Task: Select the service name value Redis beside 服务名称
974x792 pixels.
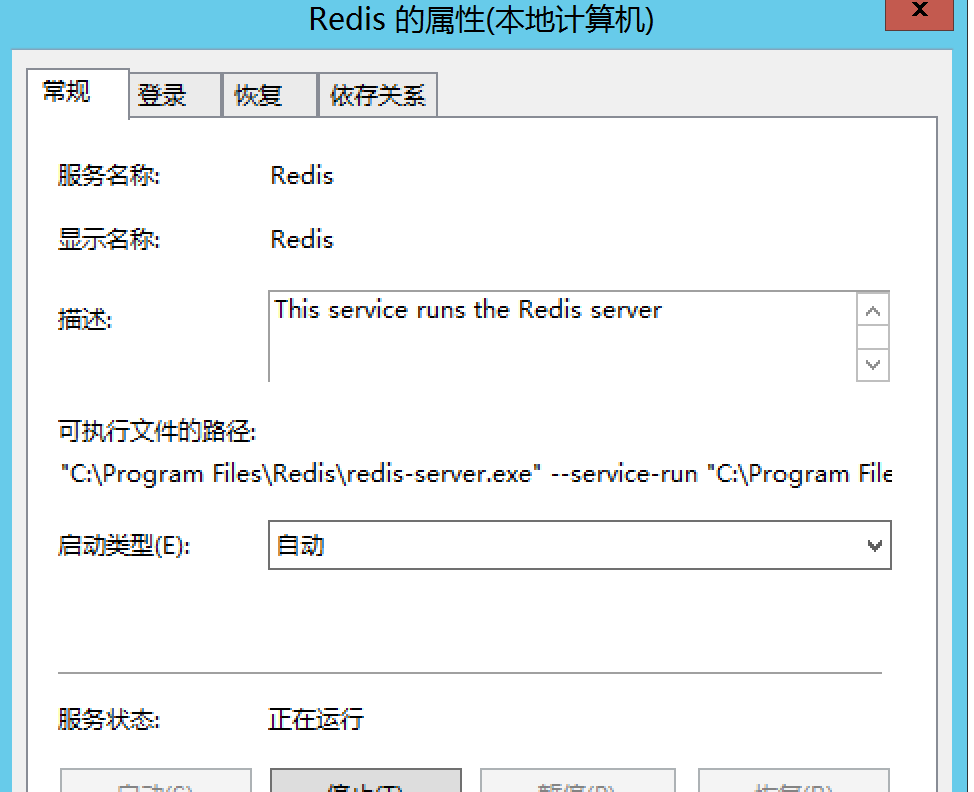Action: (x=302, y=176)
